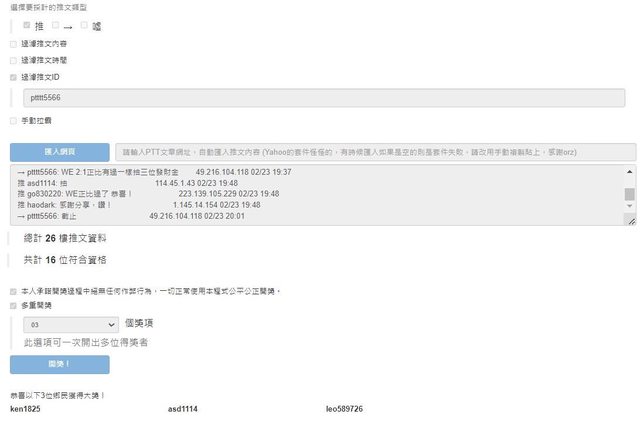Enable the 過濾推文時間 filter checkbox
The image size is (640, 421).
13,60
